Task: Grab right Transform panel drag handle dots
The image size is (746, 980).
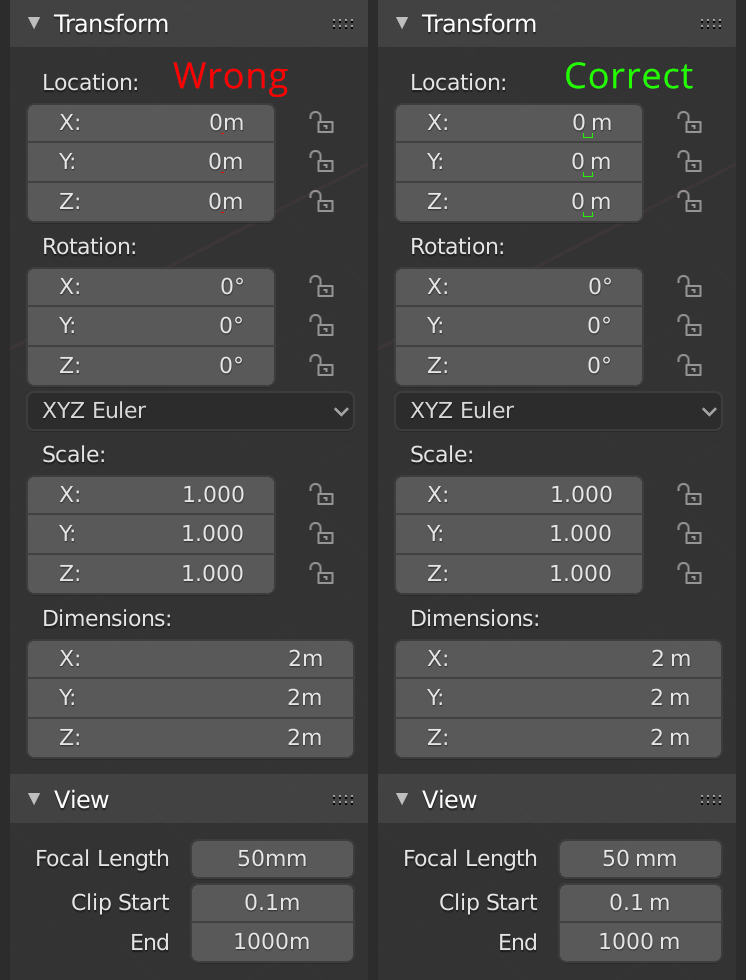Action: pyautogui.click(x=711, y=24)
